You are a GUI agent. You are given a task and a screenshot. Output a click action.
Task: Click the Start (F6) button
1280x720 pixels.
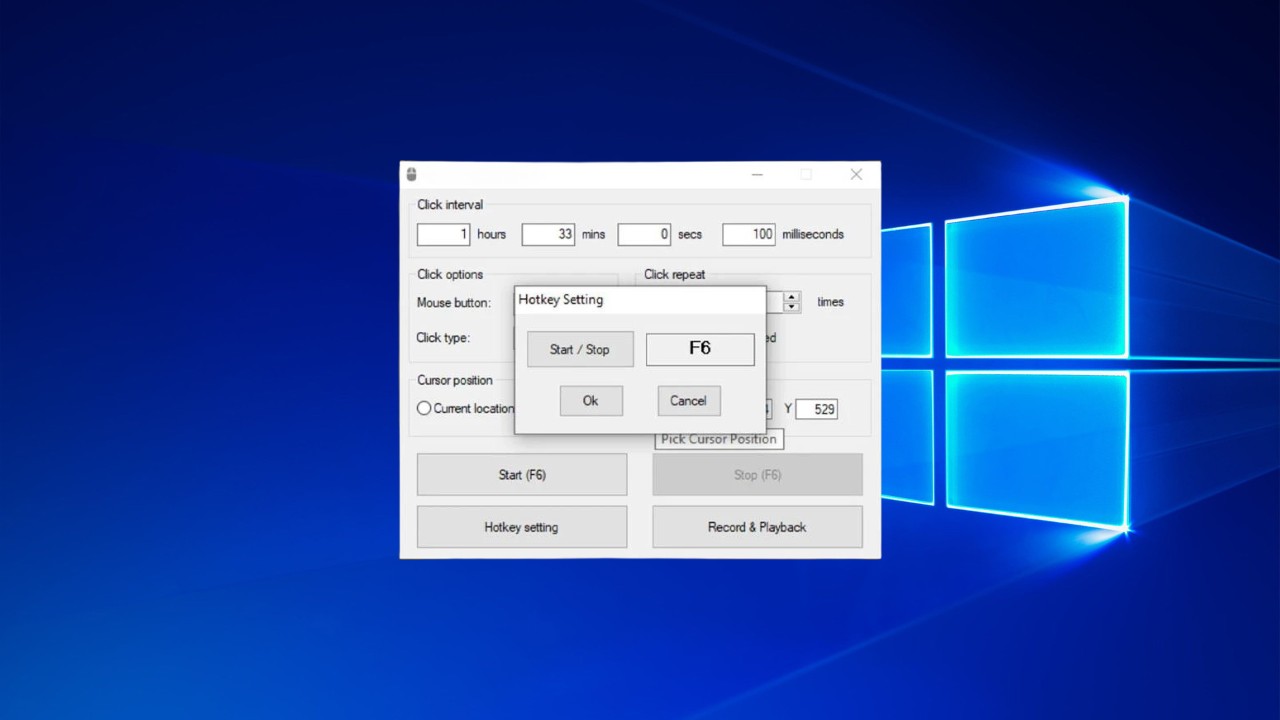[x=522, y=475]
